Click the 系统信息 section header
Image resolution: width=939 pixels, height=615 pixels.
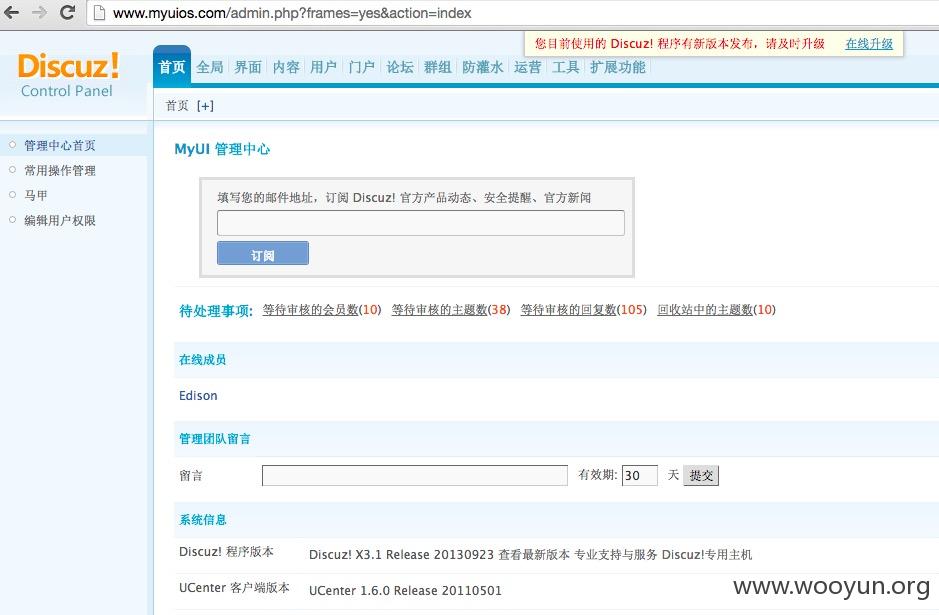pos(202,520)
